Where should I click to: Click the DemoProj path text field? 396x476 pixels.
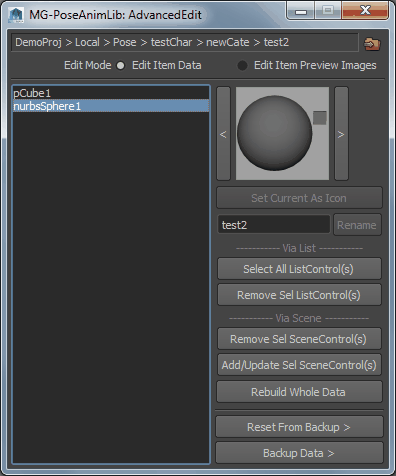pyautogui.click(x=185, y=42)
